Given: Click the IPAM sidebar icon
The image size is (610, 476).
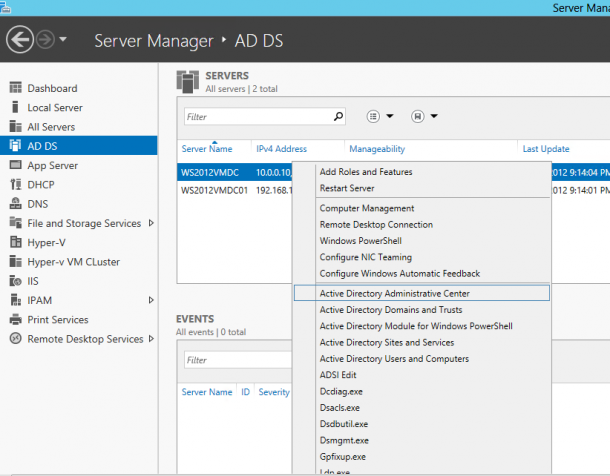Looking at the screenshot, I should click(16, 300).
